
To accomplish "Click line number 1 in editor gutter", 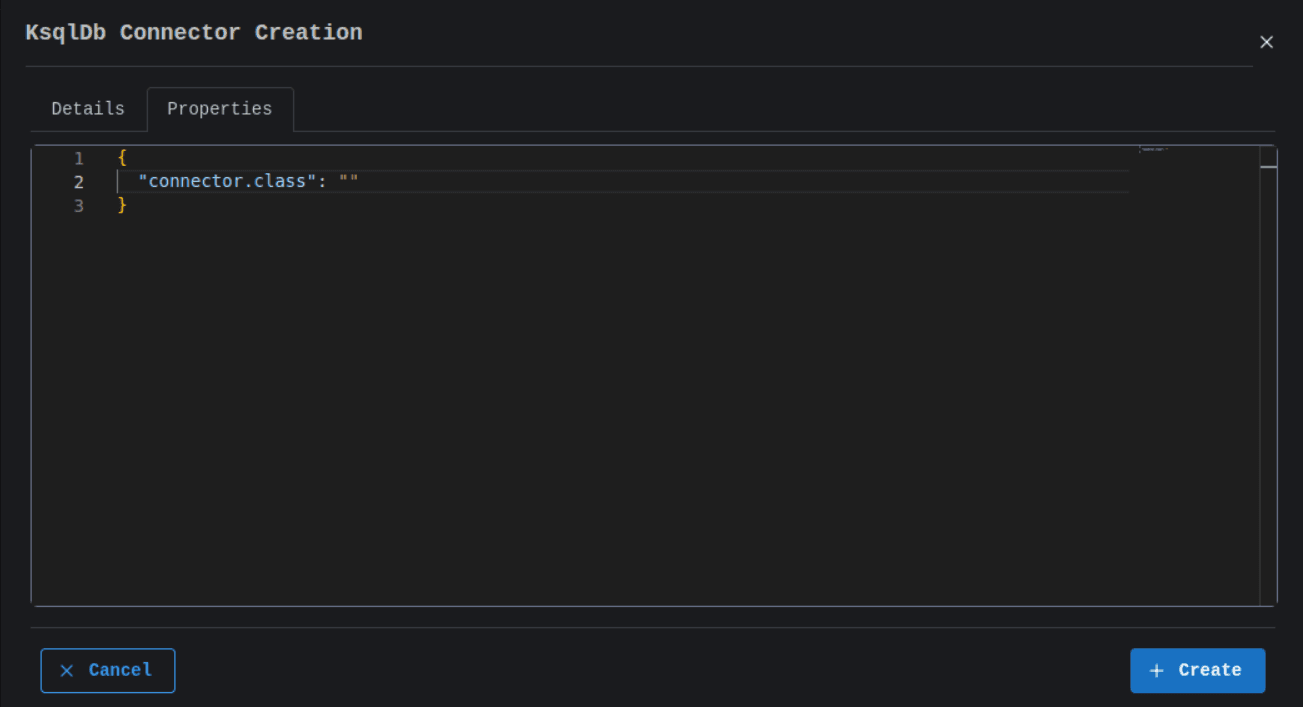I will (79, 159).
